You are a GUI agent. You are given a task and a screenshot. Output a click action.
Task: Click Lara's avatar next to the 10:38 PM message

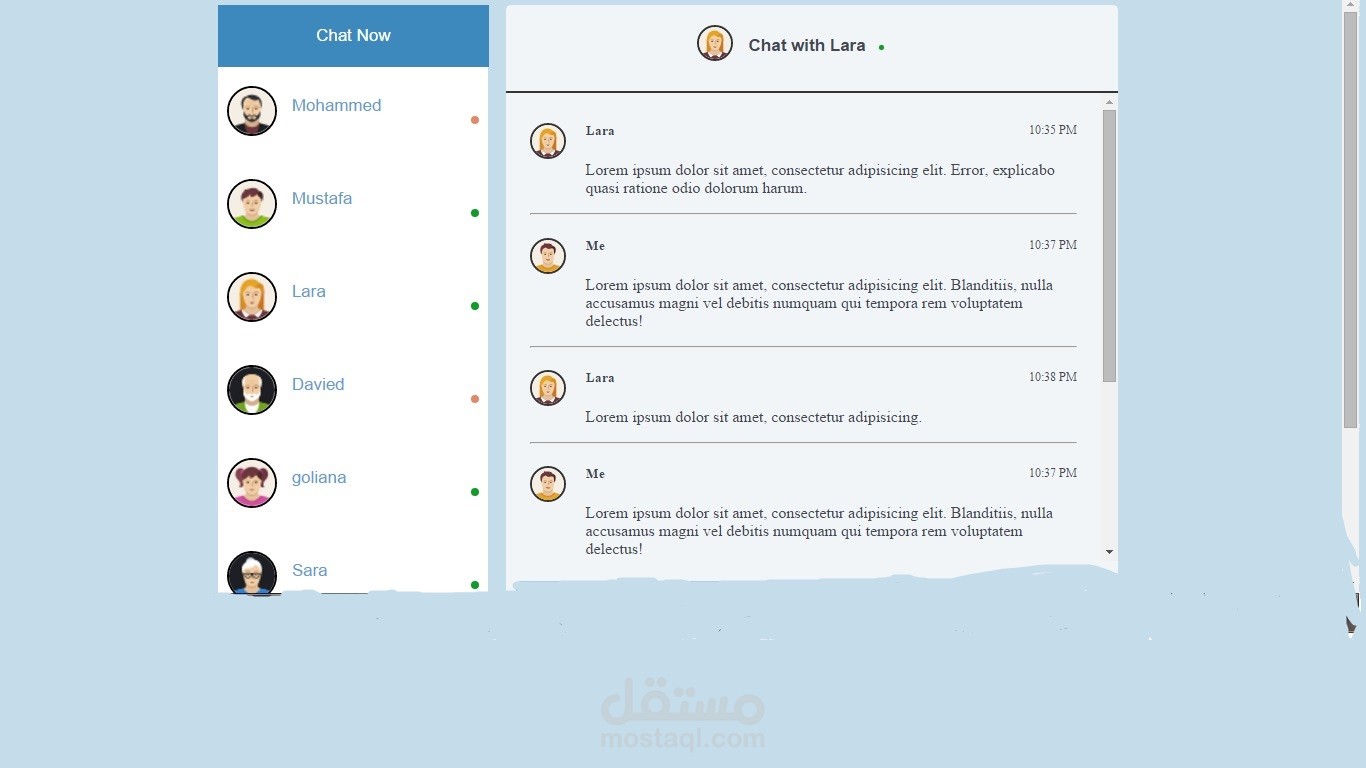click(547, 387)
